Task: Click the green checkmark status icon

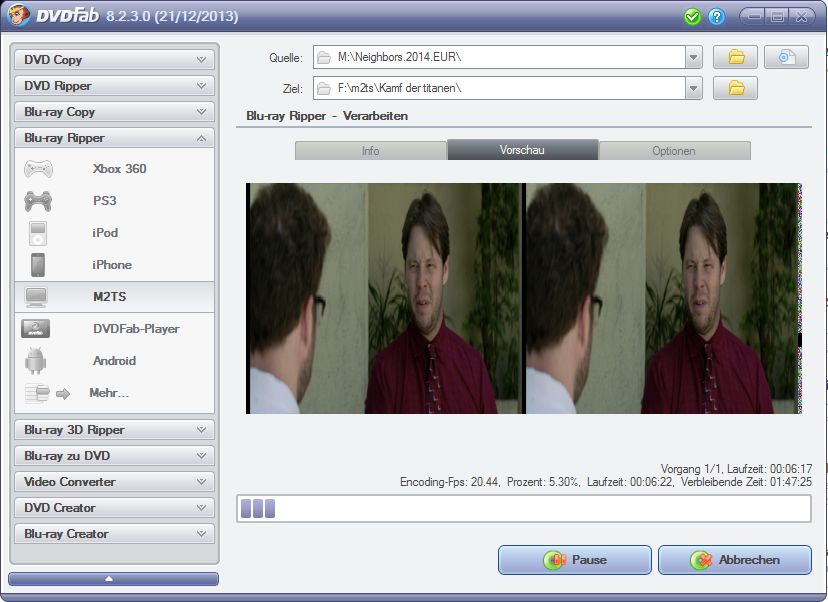Action: tap(692, 17)
